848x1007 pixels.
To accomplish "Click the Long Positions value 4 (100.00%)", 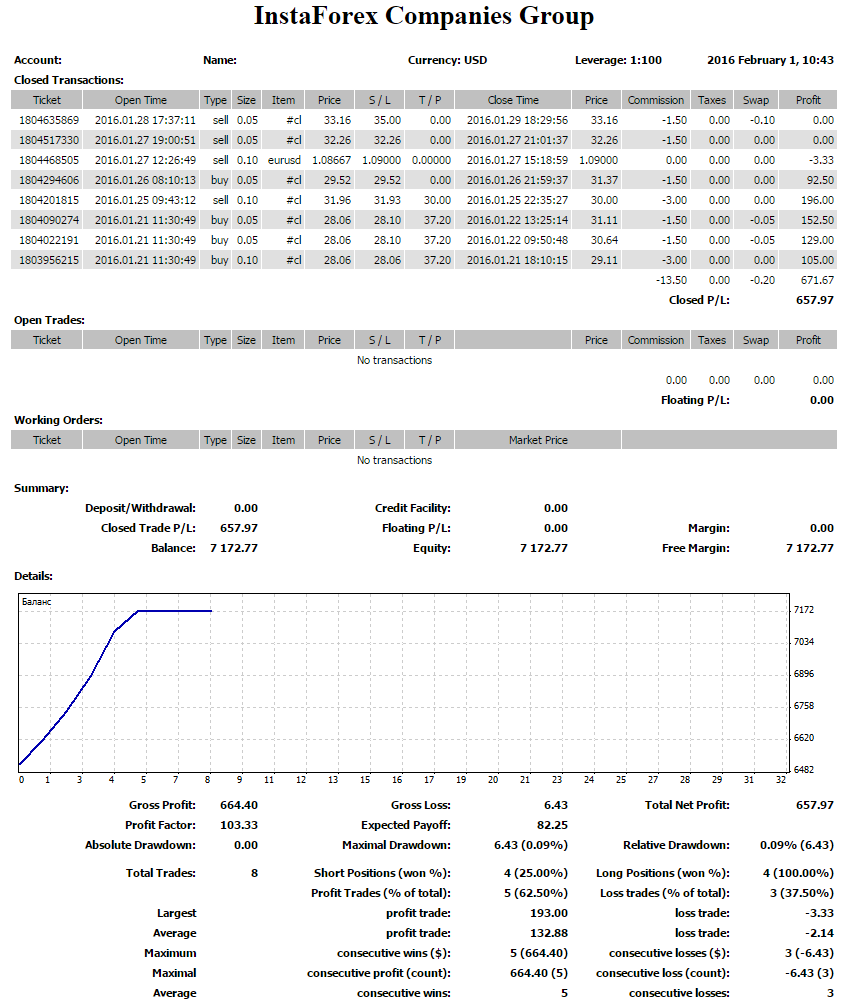I will [x=798, y=873].
